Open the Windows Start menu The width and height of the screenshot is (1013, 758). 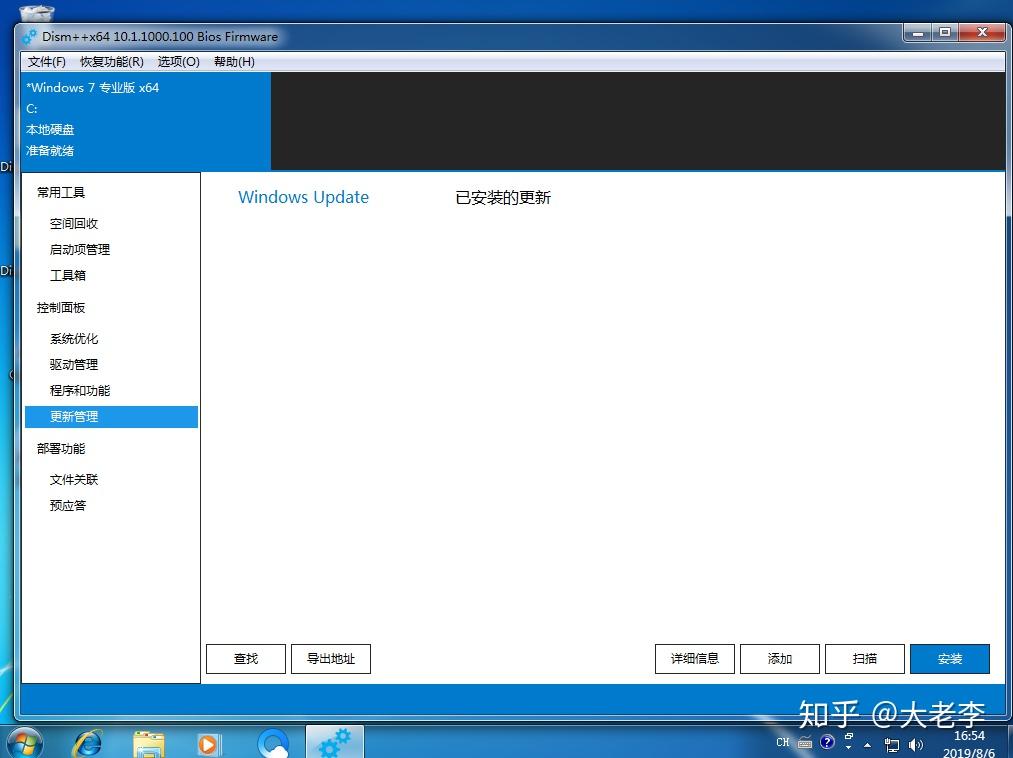pos(23,743)
